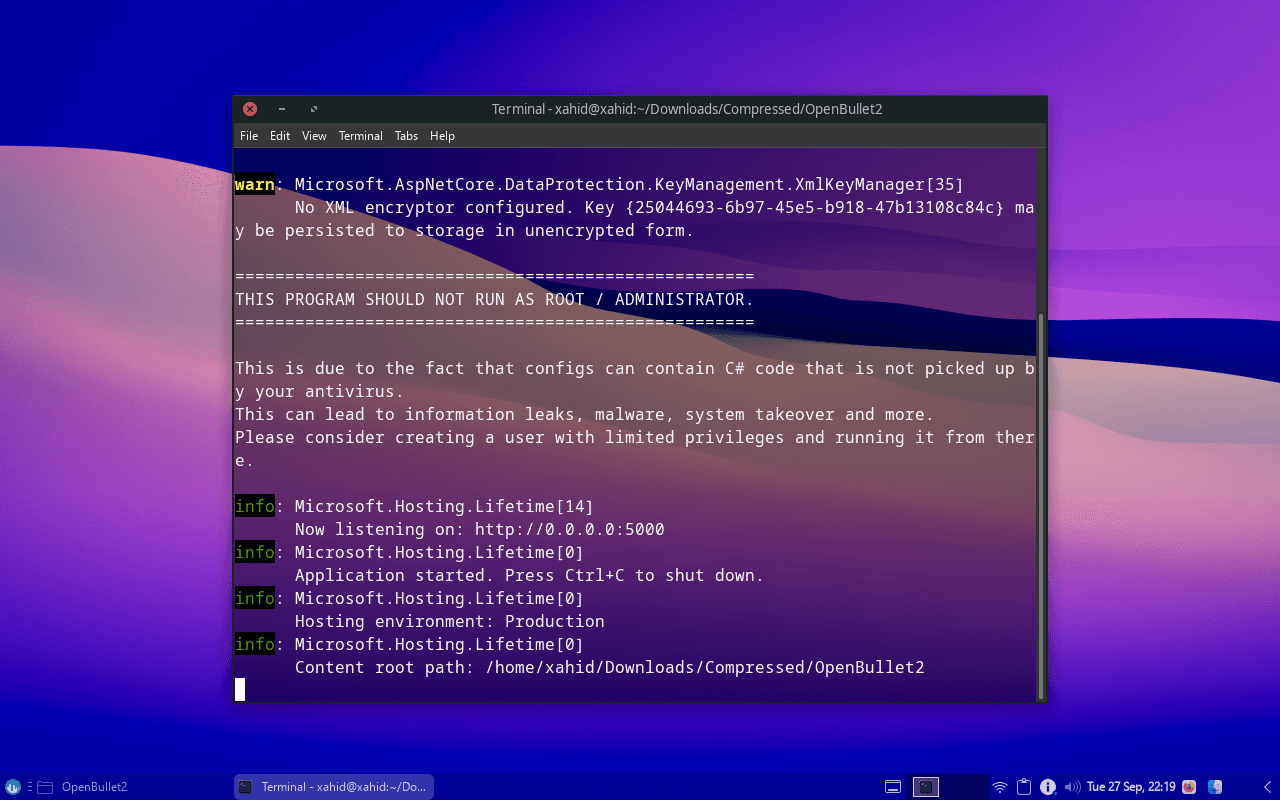Launch Firefox from the system tray

[x=1188, y=787]
